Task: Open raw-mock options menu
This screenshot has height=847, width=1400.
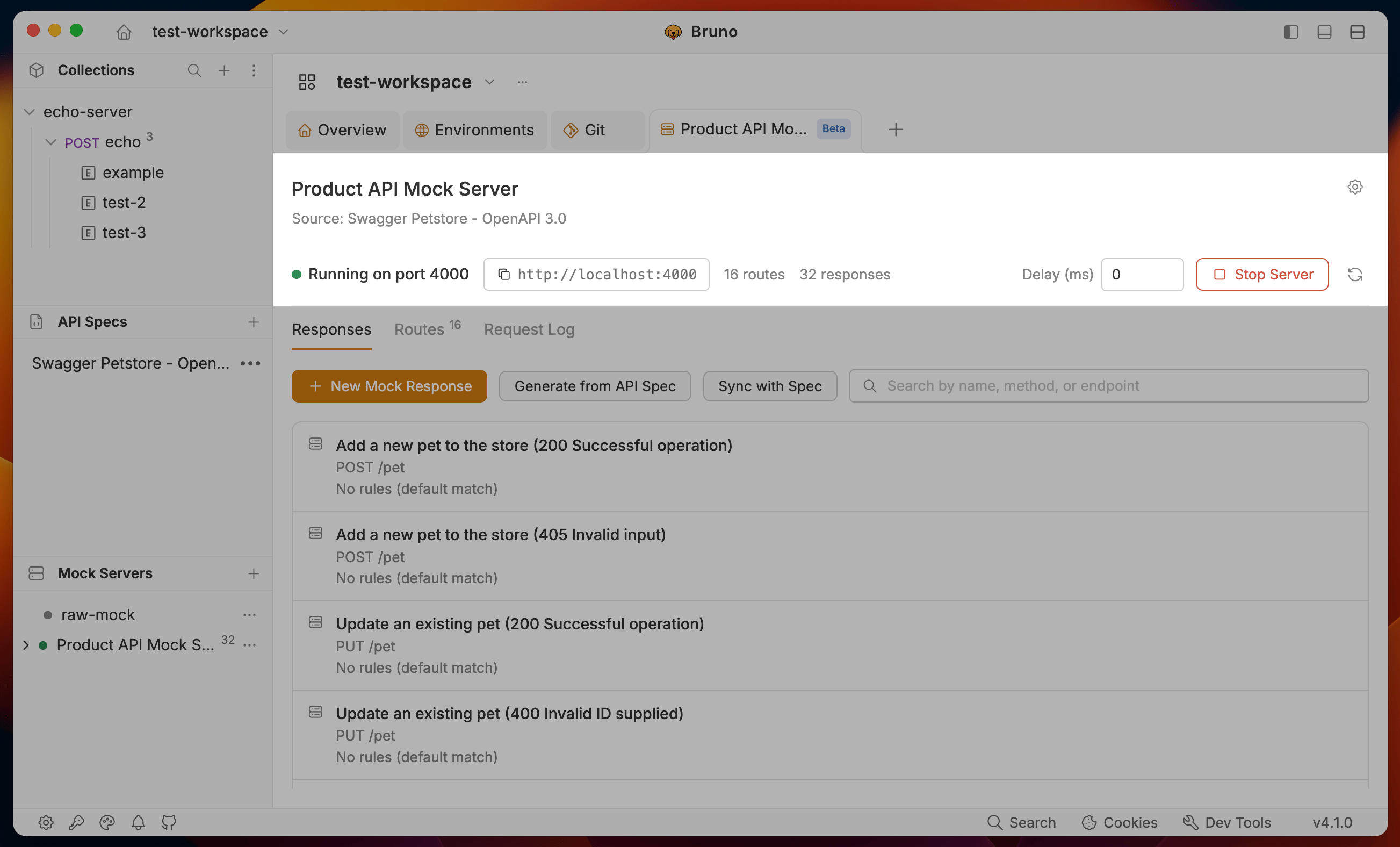Action: click(x=249, y=615)
